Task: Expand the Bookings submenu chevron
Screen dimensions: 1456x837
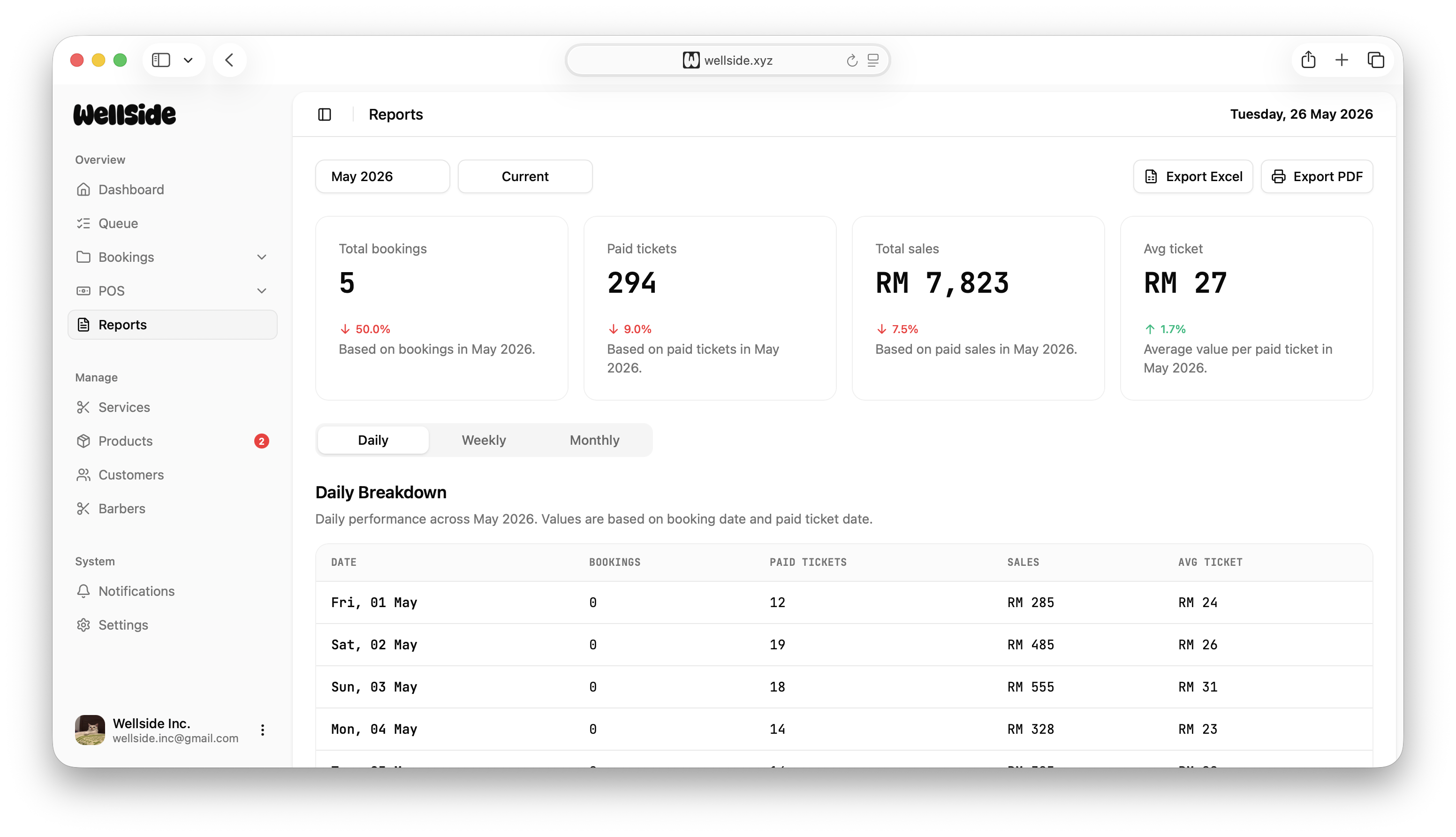Action: coord(261,257)
